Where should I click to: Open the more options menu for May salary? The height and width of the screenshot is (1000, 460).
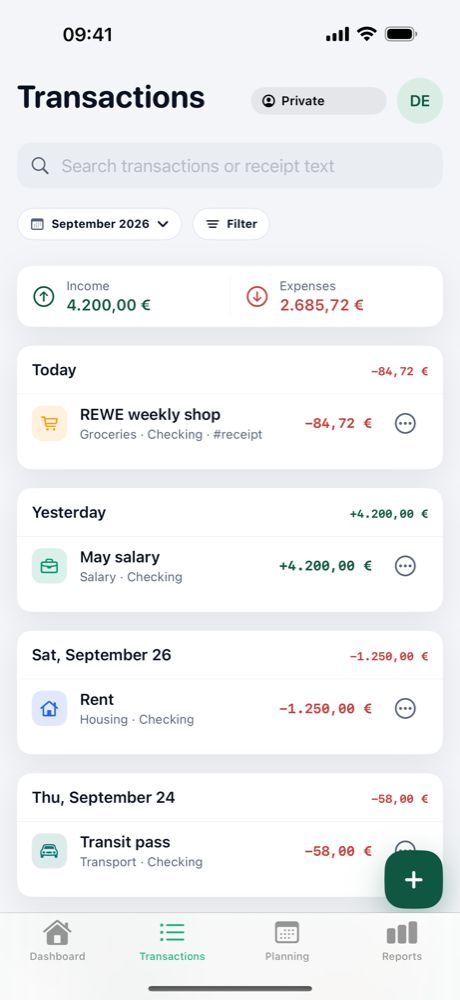[405, 566]
